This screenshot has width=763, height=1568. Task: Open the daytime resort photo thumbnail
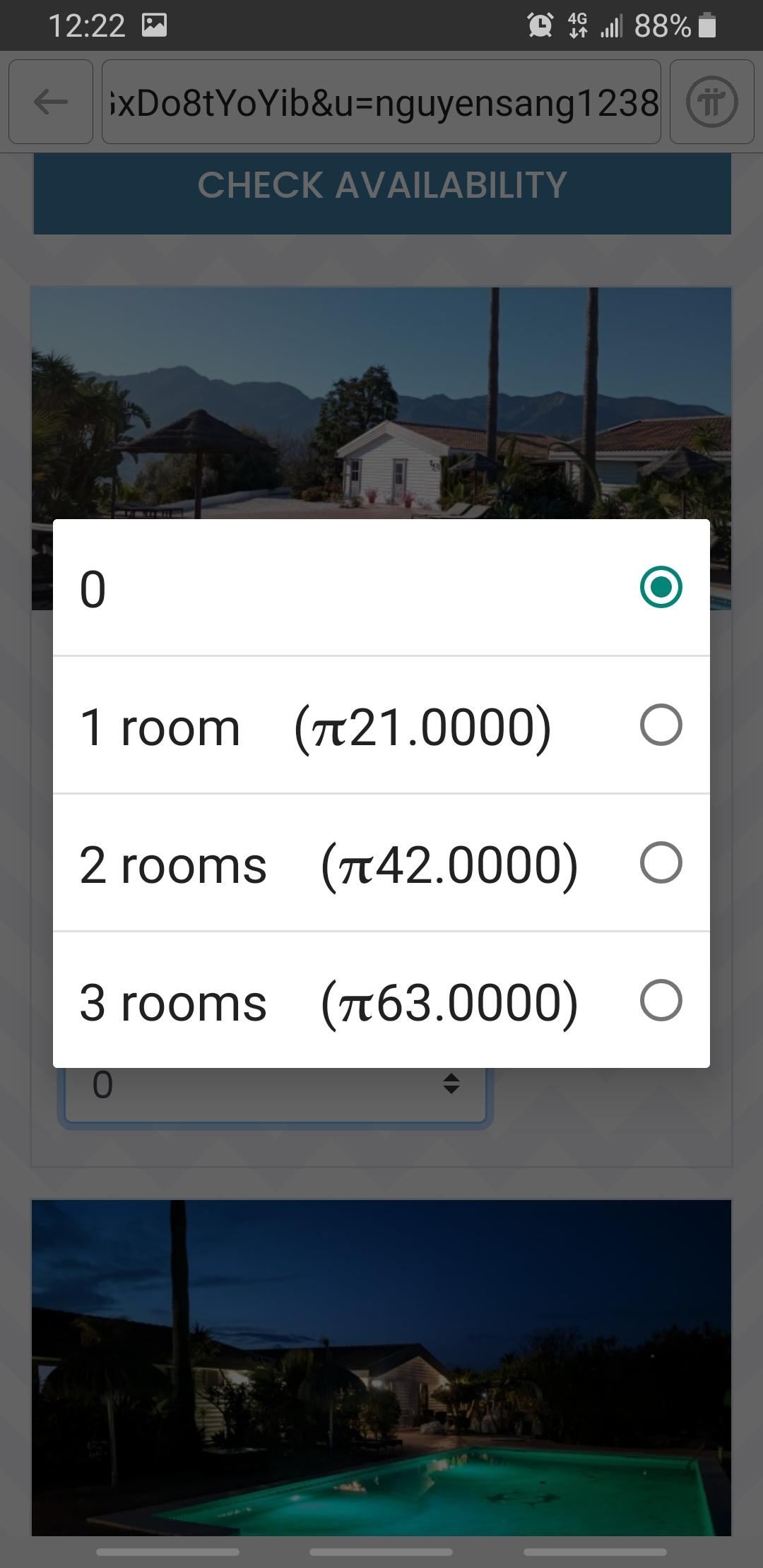coord(381,403)
